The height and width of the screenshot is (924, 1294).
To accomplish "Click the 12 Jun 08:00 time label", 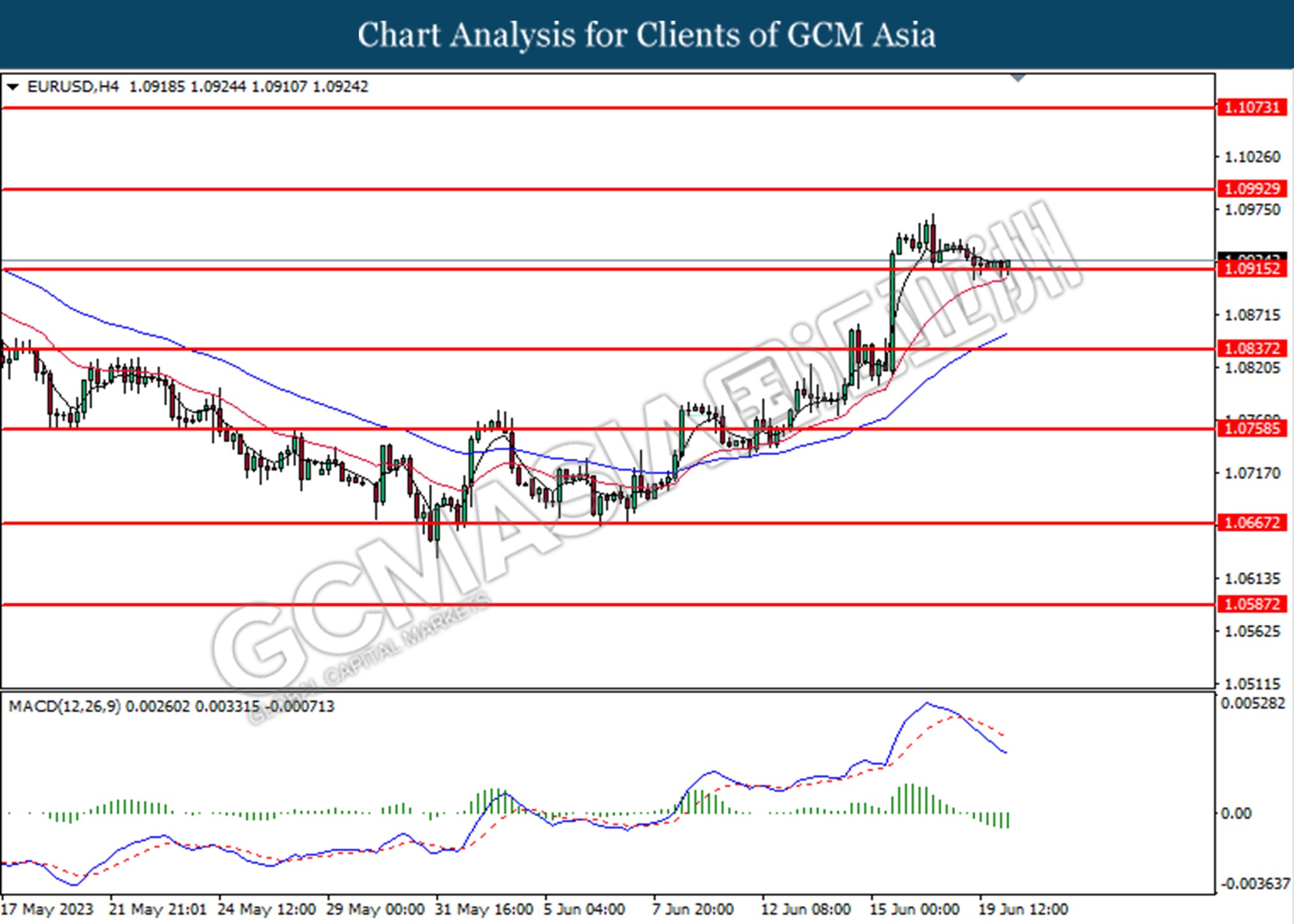I will [806, 909].
